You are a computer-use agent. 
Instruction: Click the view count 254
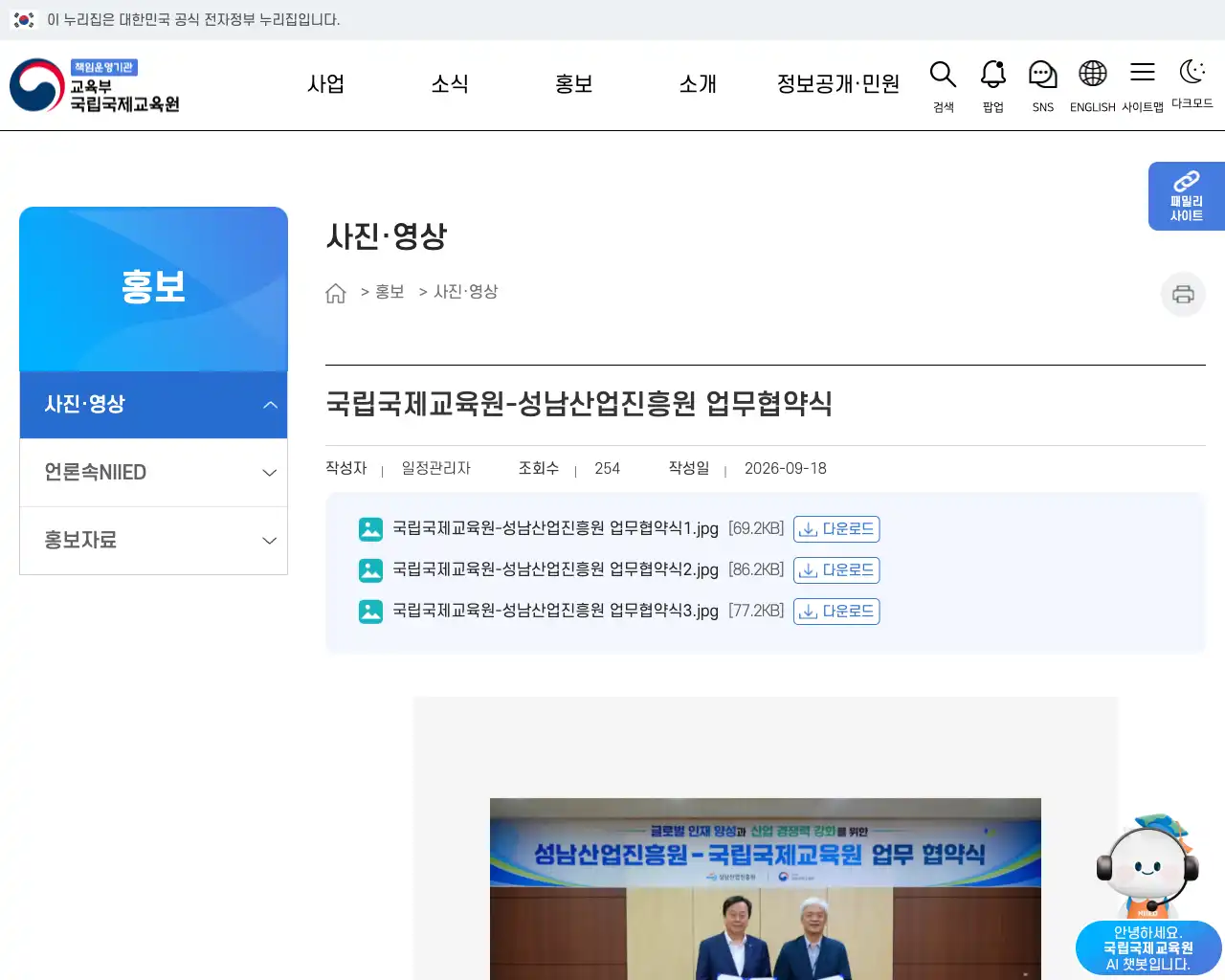coord(608,469)
